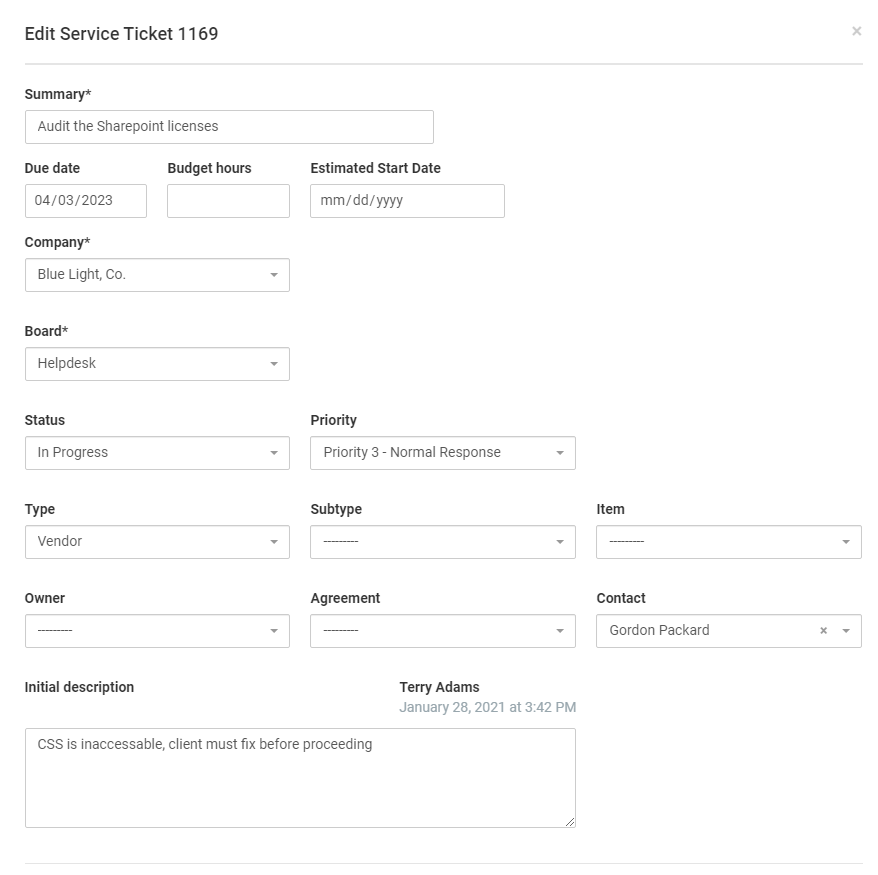Click the Summary text field

pos(229,127)
